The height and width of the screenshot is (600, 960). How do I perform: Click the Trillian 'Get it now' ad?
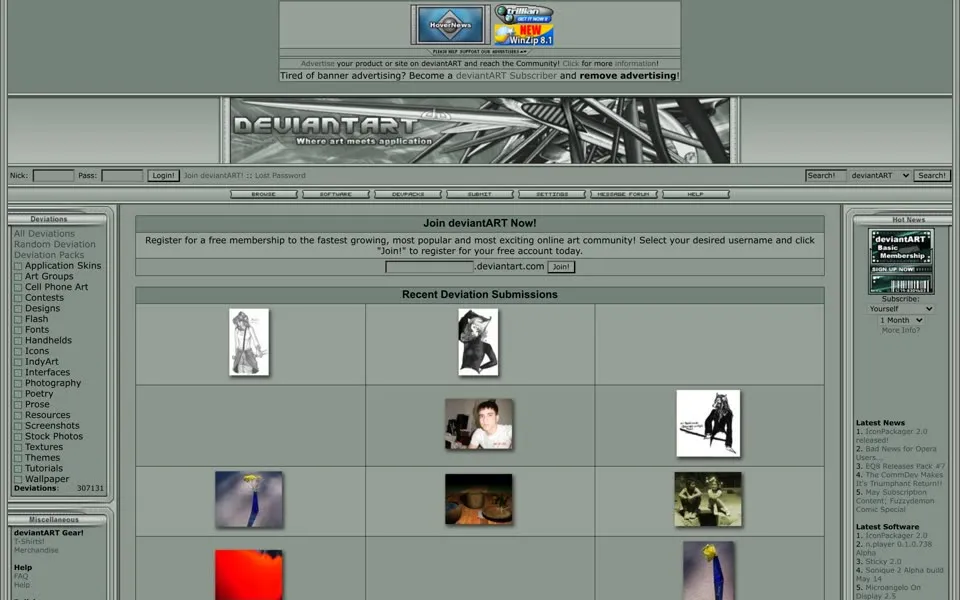click(524, 13)
